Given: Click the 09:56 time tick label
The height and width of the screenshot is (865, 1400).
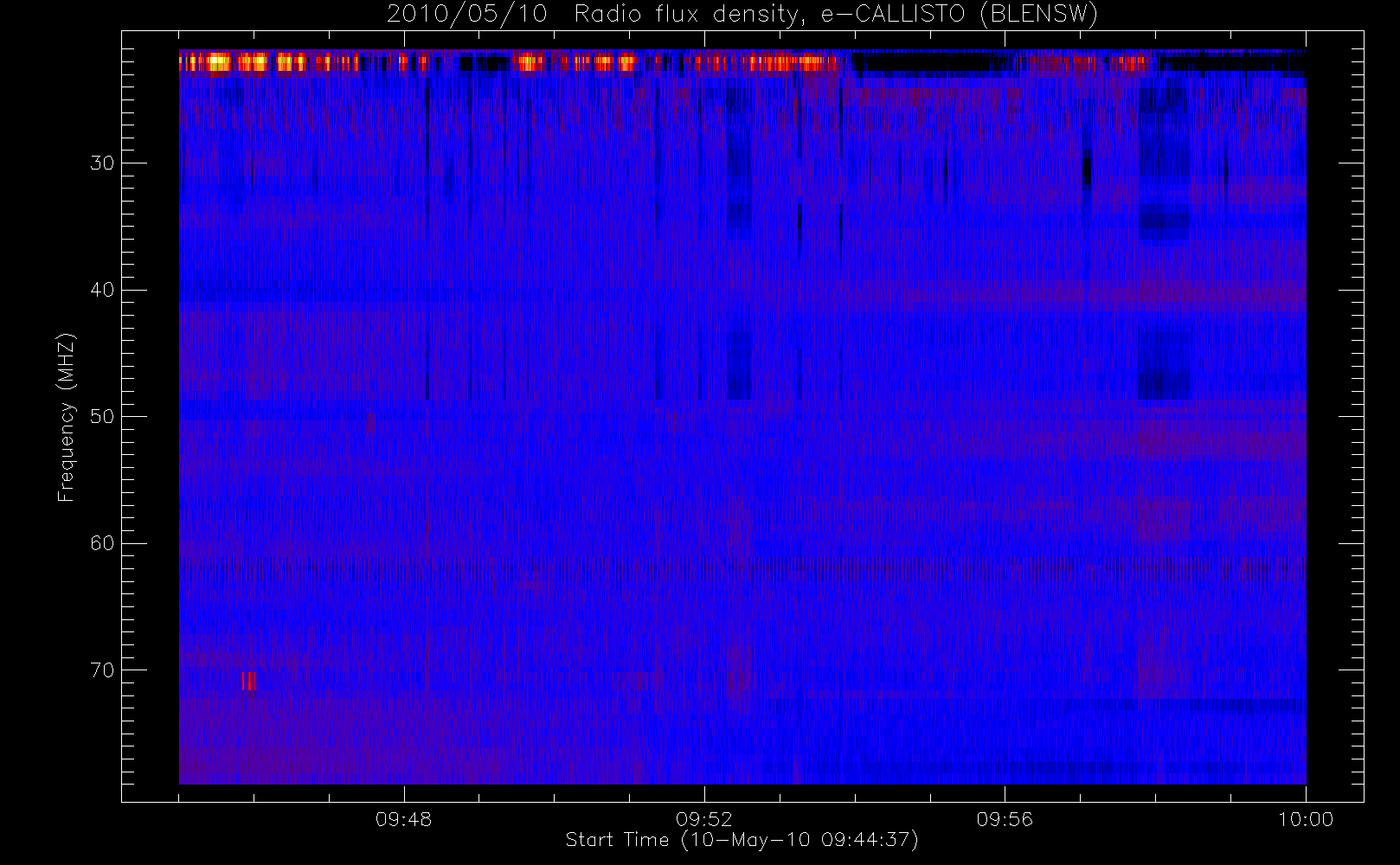Looking at the screenshot, I should coord(1005,819).
